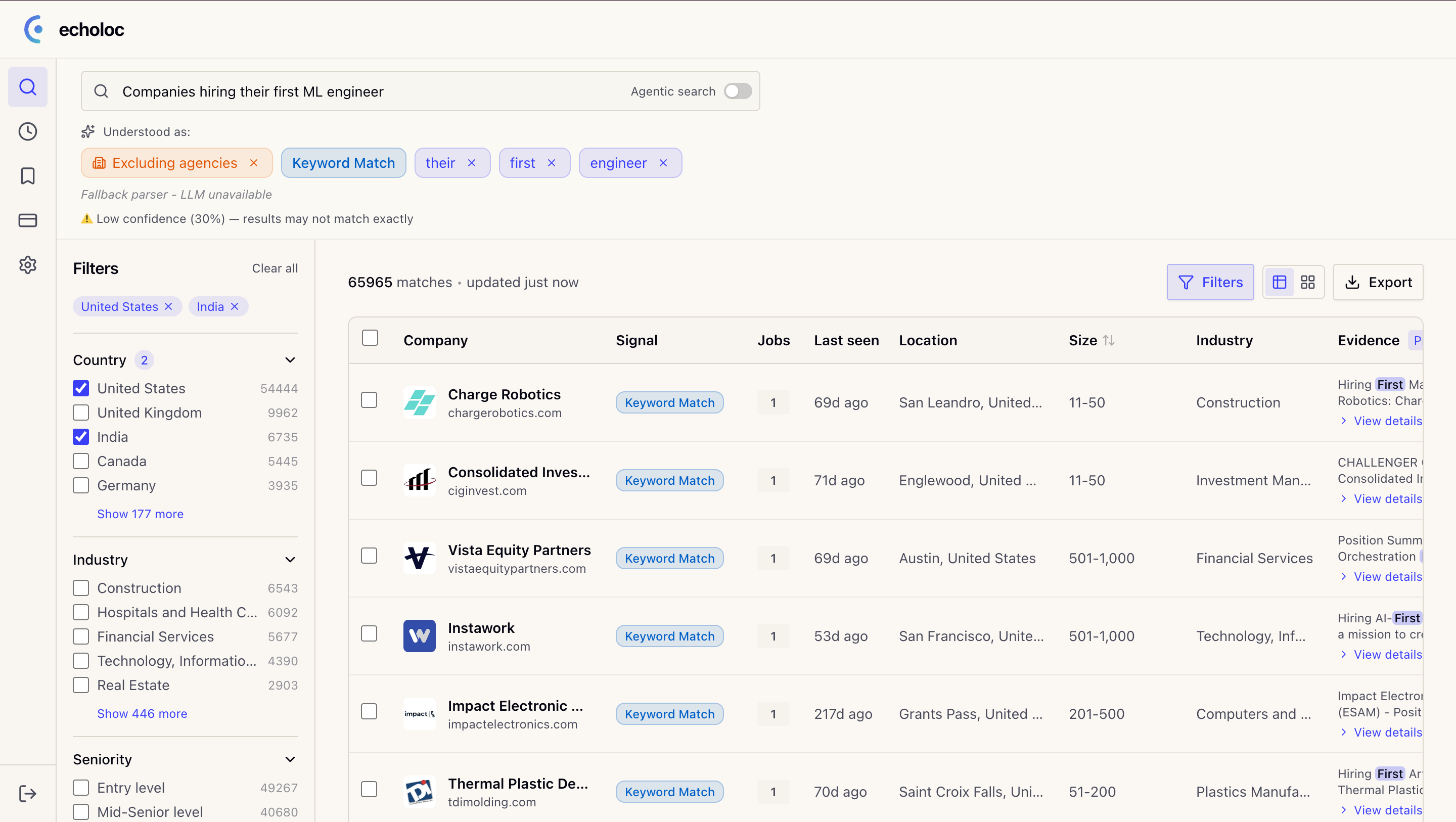
Task: Expand View details for Instawork
Action: click(1386, 654)
